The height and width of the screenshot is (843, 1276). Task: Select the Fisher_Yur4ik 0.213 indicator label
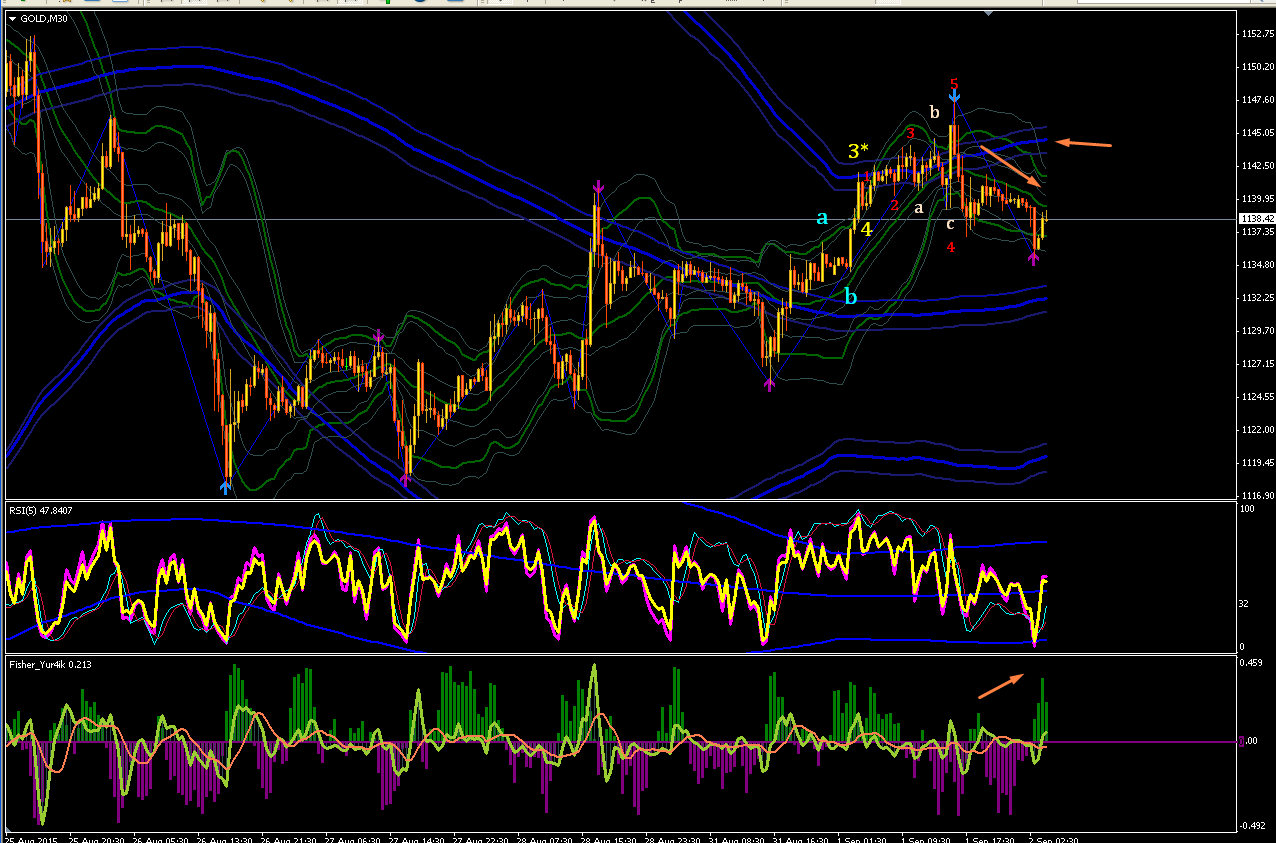(48, 663)
